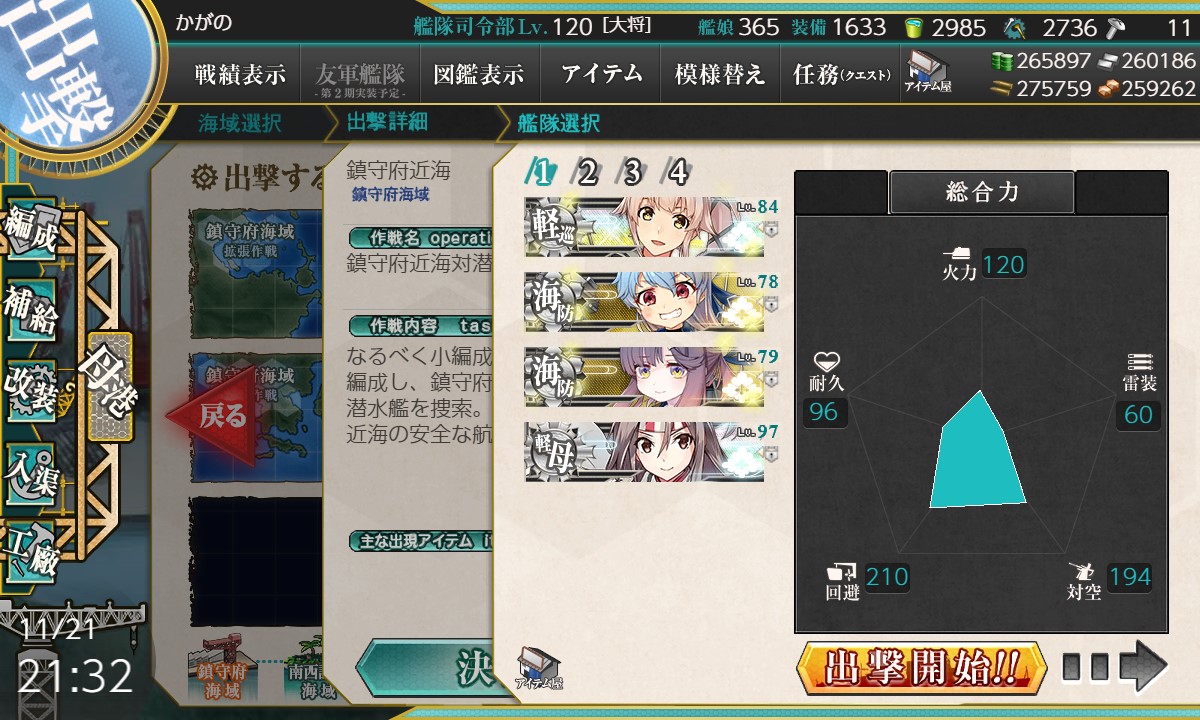Viewport: 1200px width, 720px height.
Task: Return to 母港 home port
Action: [x=109, y=387]
